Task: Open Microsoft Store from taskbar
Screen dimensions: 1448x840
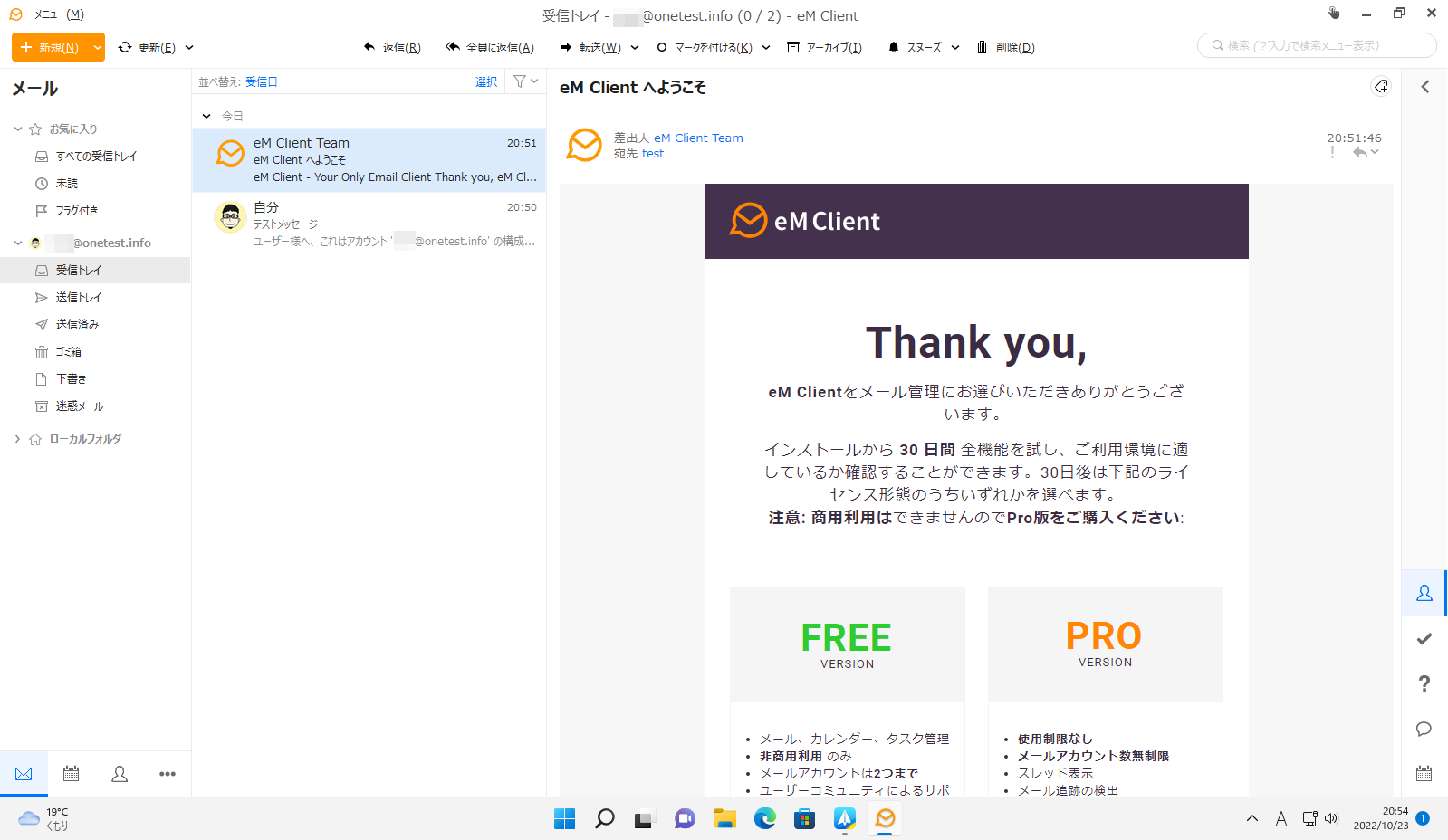Action: click(x=805, y=818)
